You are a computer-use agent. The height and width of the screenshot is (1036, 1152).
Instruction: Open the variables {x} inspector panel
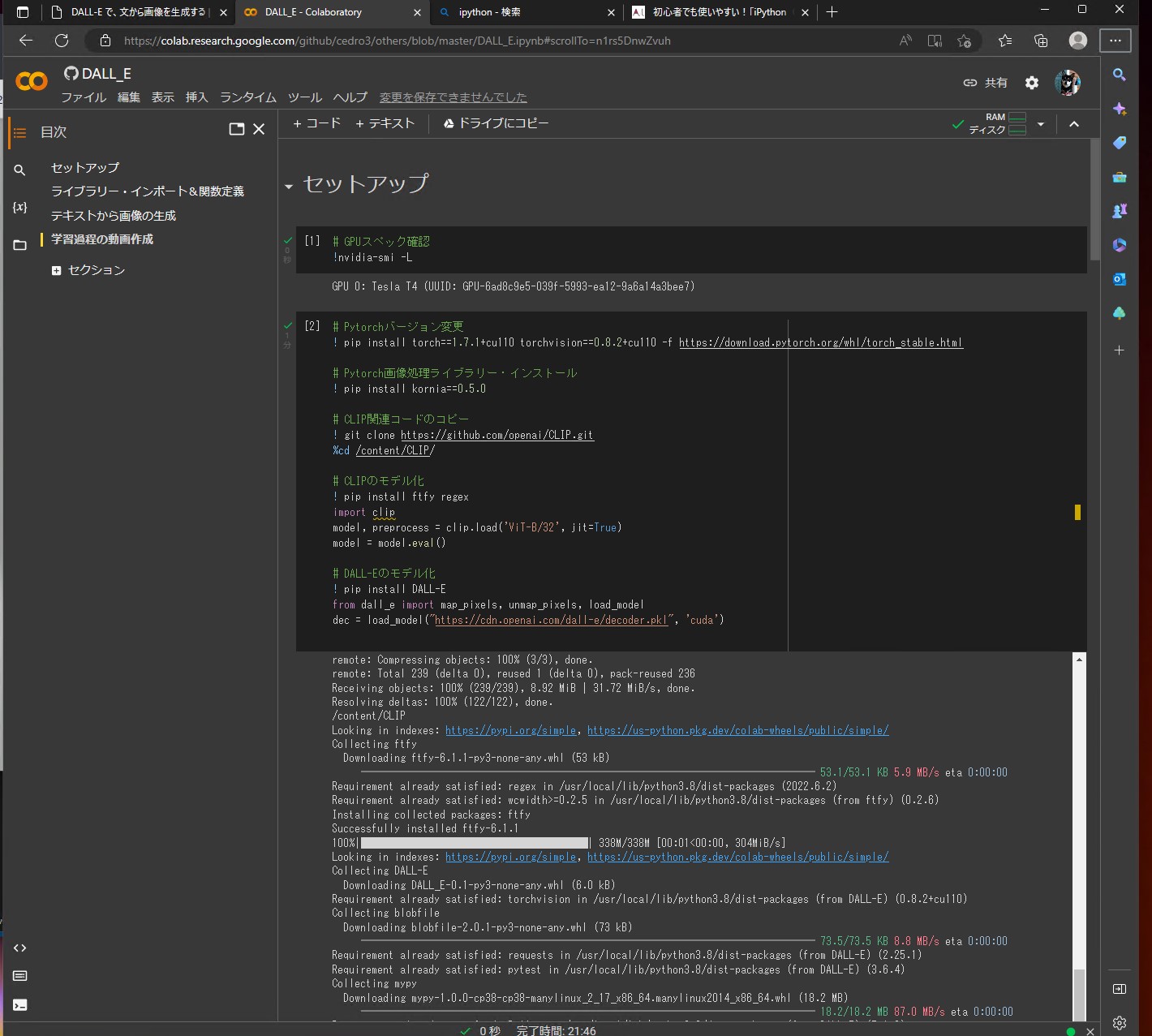click(x=20, y=208)
